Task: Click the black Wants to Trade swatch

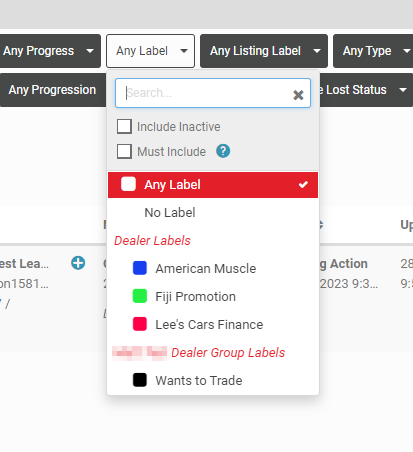Action: (x=140, y=380)
